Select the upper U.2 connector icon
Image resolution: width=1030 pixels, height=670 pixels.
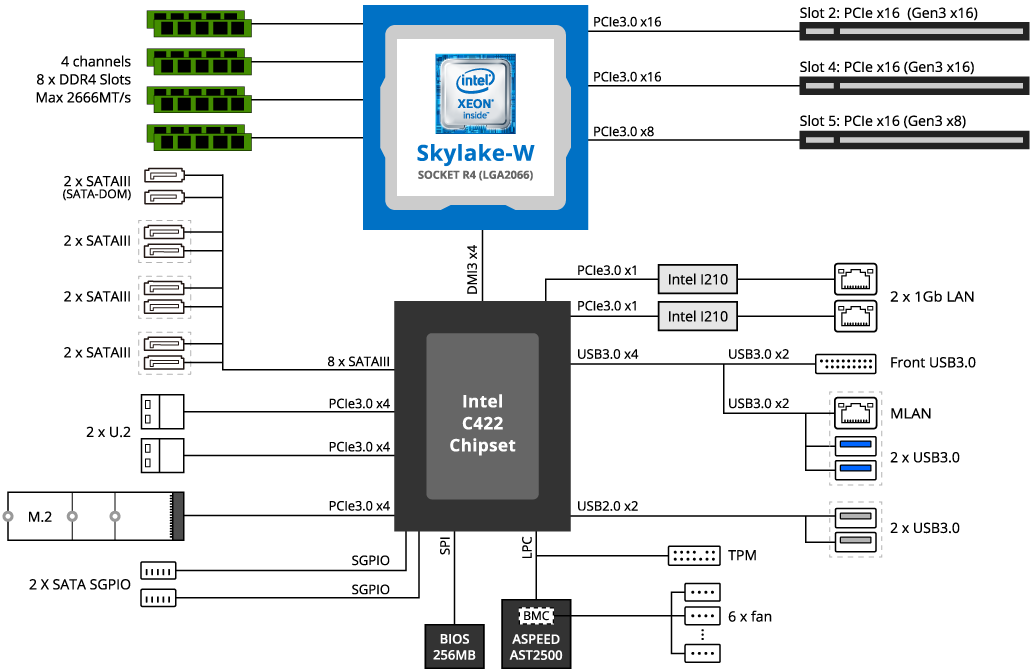click(162, 412)
